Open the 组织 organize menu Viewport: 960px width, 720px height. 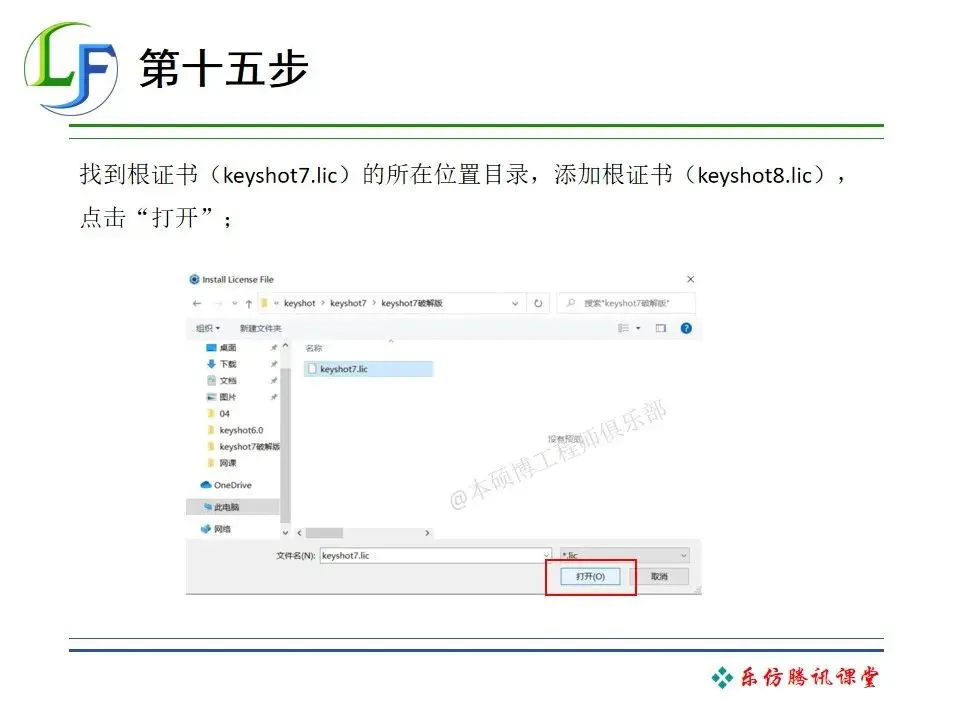(x=208, y=328)
